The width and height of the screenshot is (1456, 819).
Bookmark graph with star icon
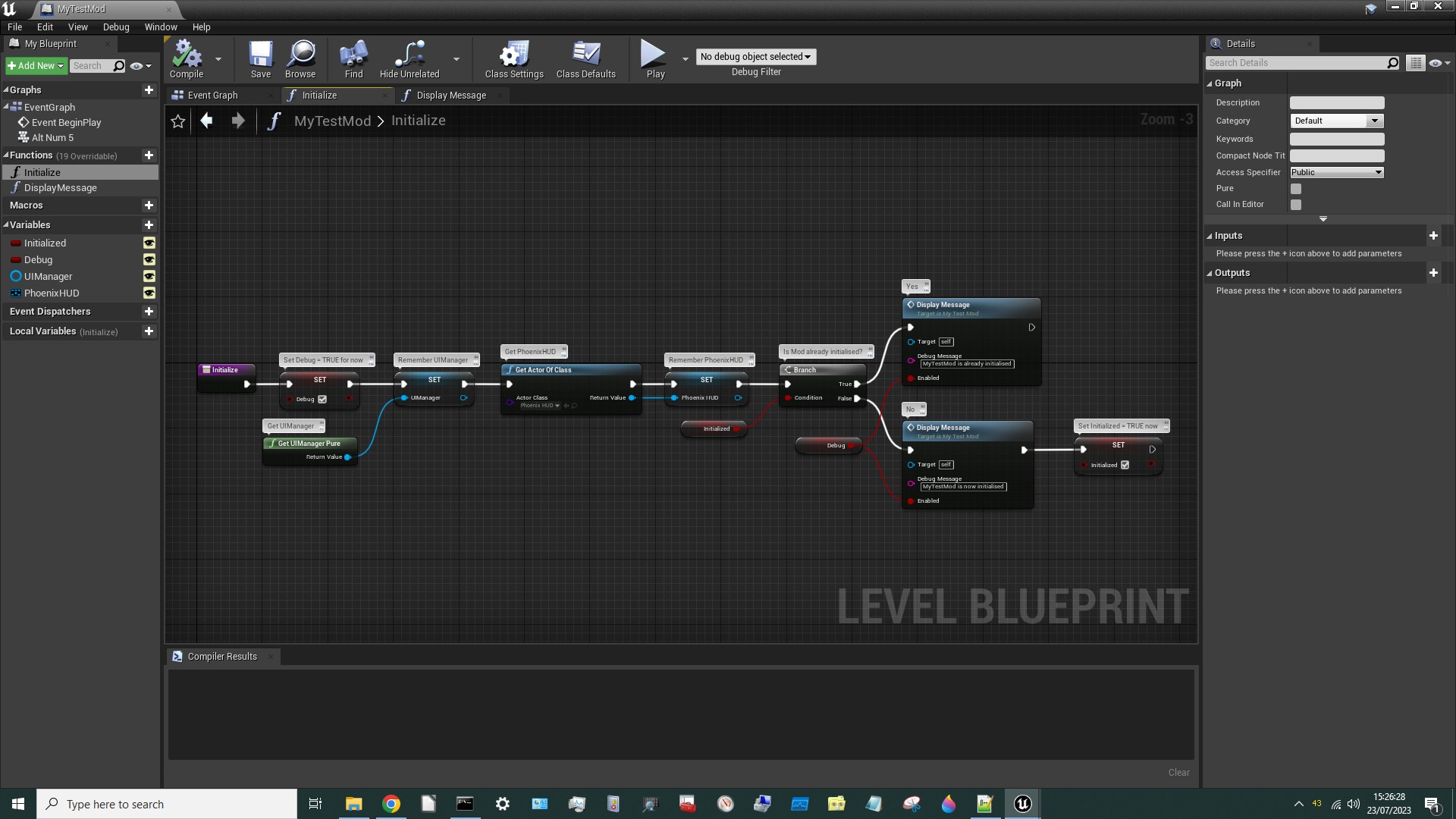click(178, 121)
